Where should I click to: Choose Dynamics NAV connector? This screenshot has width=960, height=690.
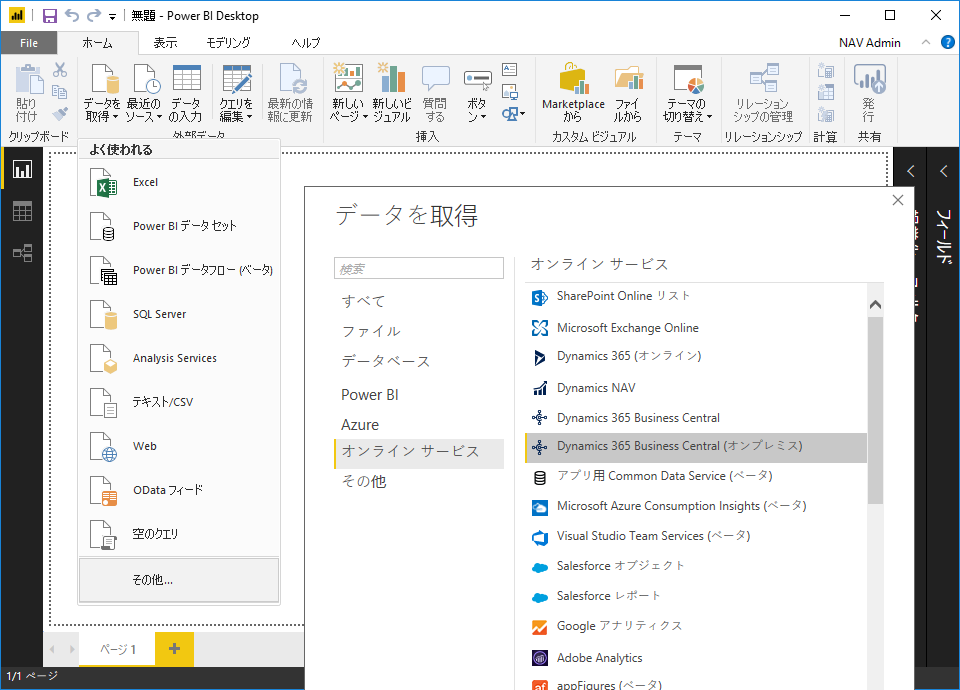pyautogui.click(x=696, y=388)
